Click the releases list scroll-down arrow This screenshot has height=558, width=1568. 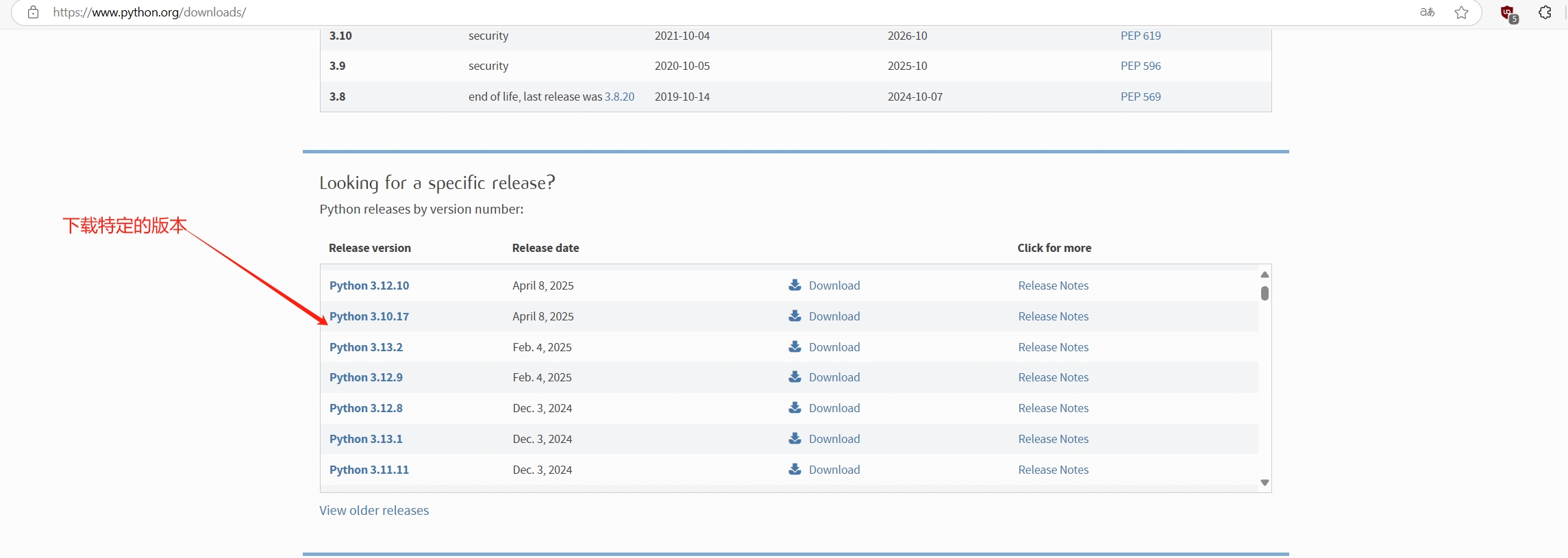coord(1265,483)
